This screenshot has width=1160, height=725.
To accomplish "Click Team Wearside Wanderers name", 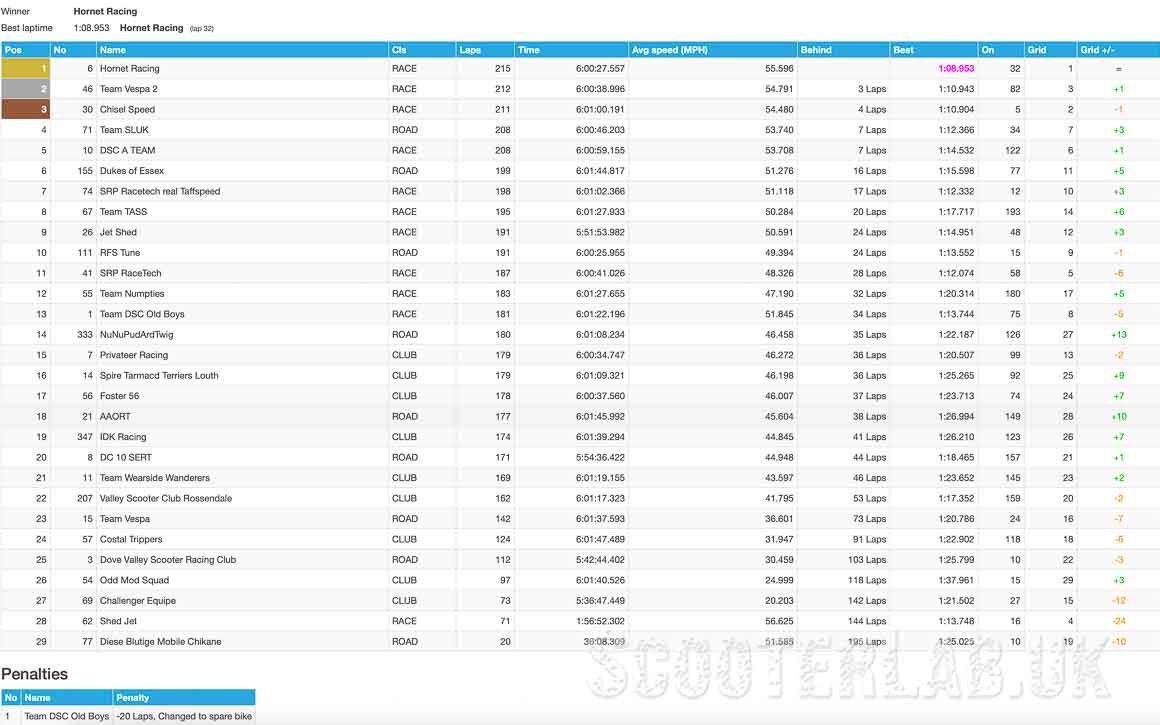I will click(x=155, y=478).
